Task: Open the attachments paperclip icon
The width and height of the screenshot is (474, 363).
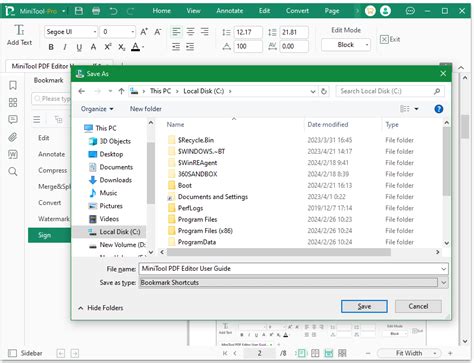Action: (x=13, y=137)
